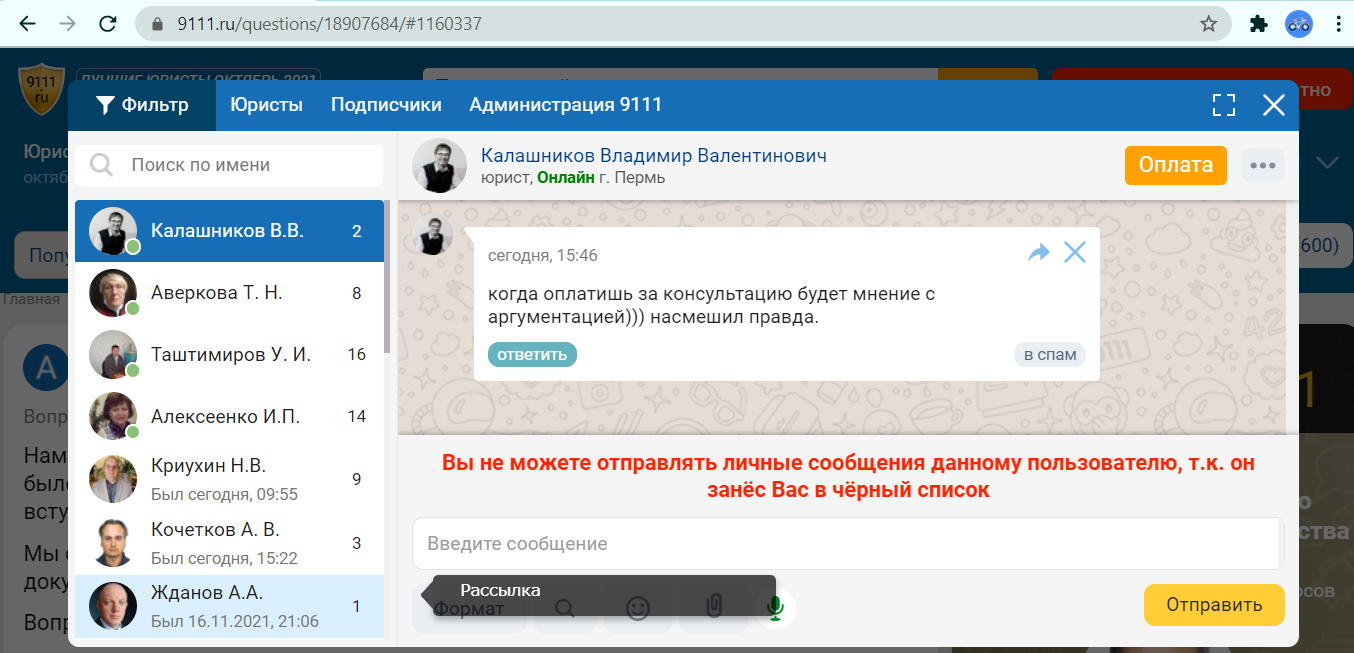Switch to the Юристы tab
The width and height of the screenshot is (1354, 653).
point(266,105)
